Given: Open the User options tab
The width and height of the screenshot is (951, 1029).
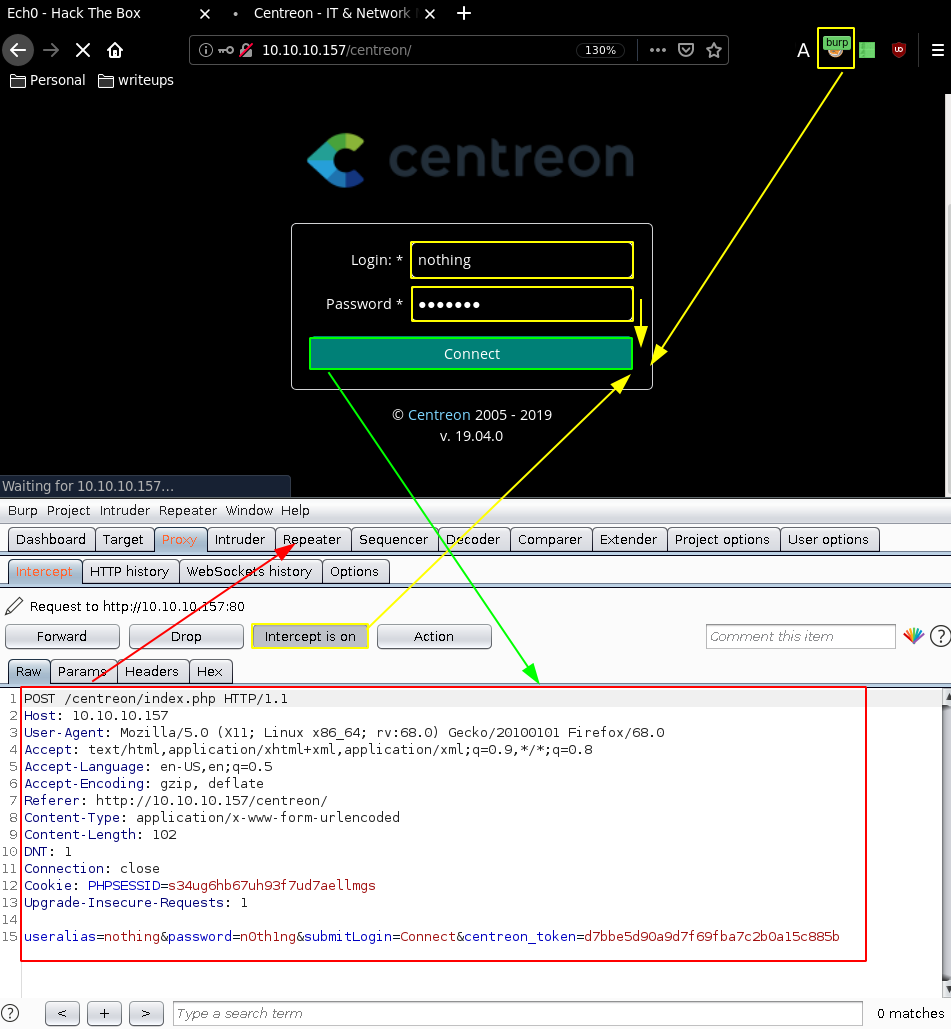Looking at the screenshot, I should pyautogui.click(x=828, y=539).
